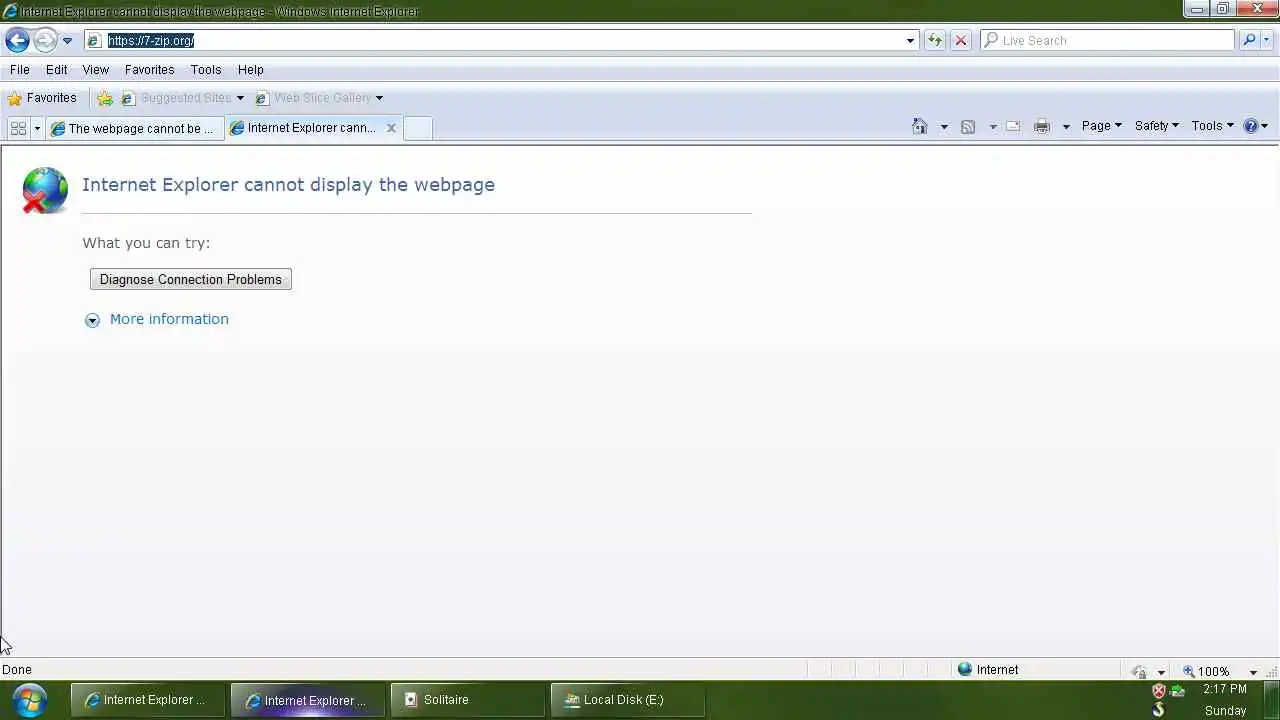Screen dimensions: 1280x720
Task: Expand the address bar autocomplete dropdown
Action: click(x=910, y=41)
